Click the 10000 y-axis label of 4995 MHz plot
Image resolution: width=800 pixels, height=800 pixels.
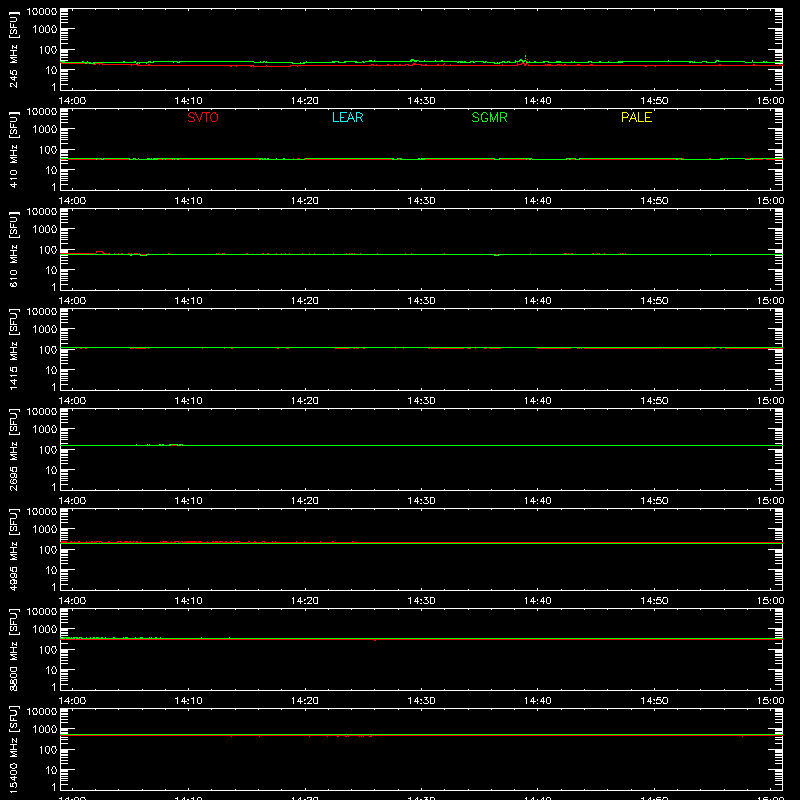(x=42, y=512)
